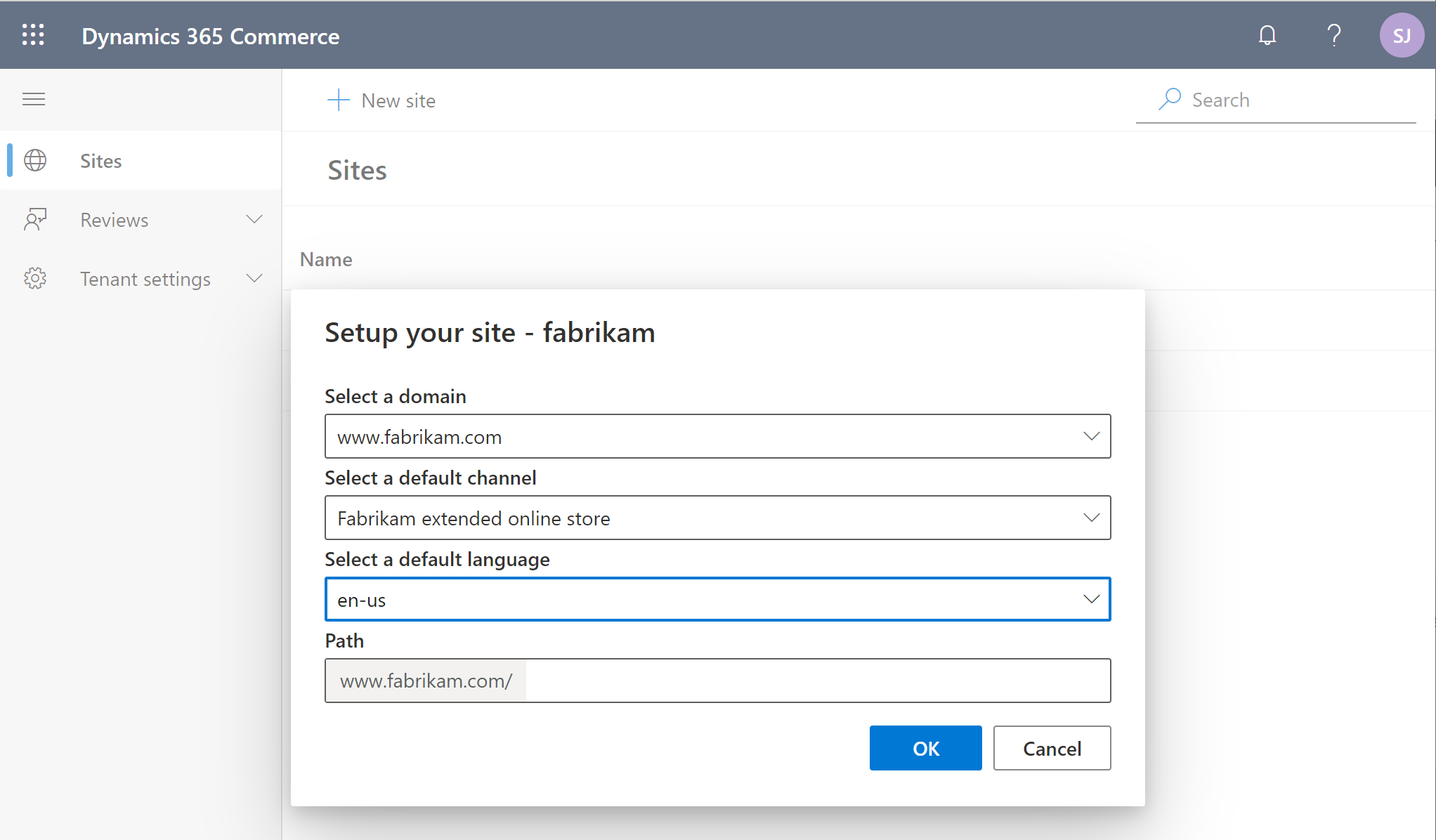Click the Tenant settings gear icon
Viewport: 1436px width, 840px height.
[36, 278]
